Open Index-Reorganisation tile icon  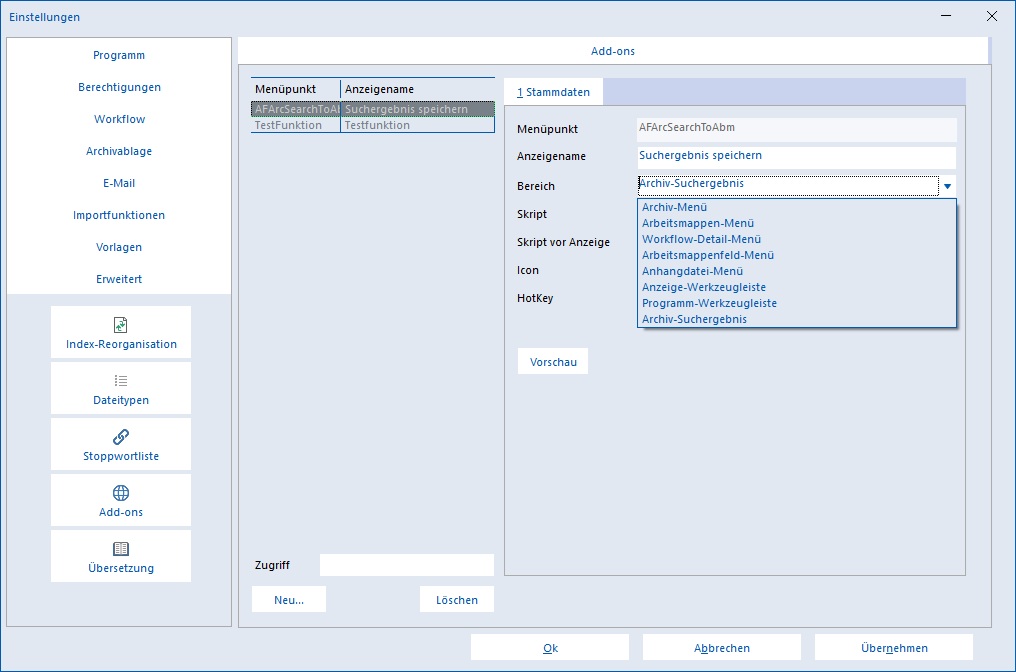point(121,325)
